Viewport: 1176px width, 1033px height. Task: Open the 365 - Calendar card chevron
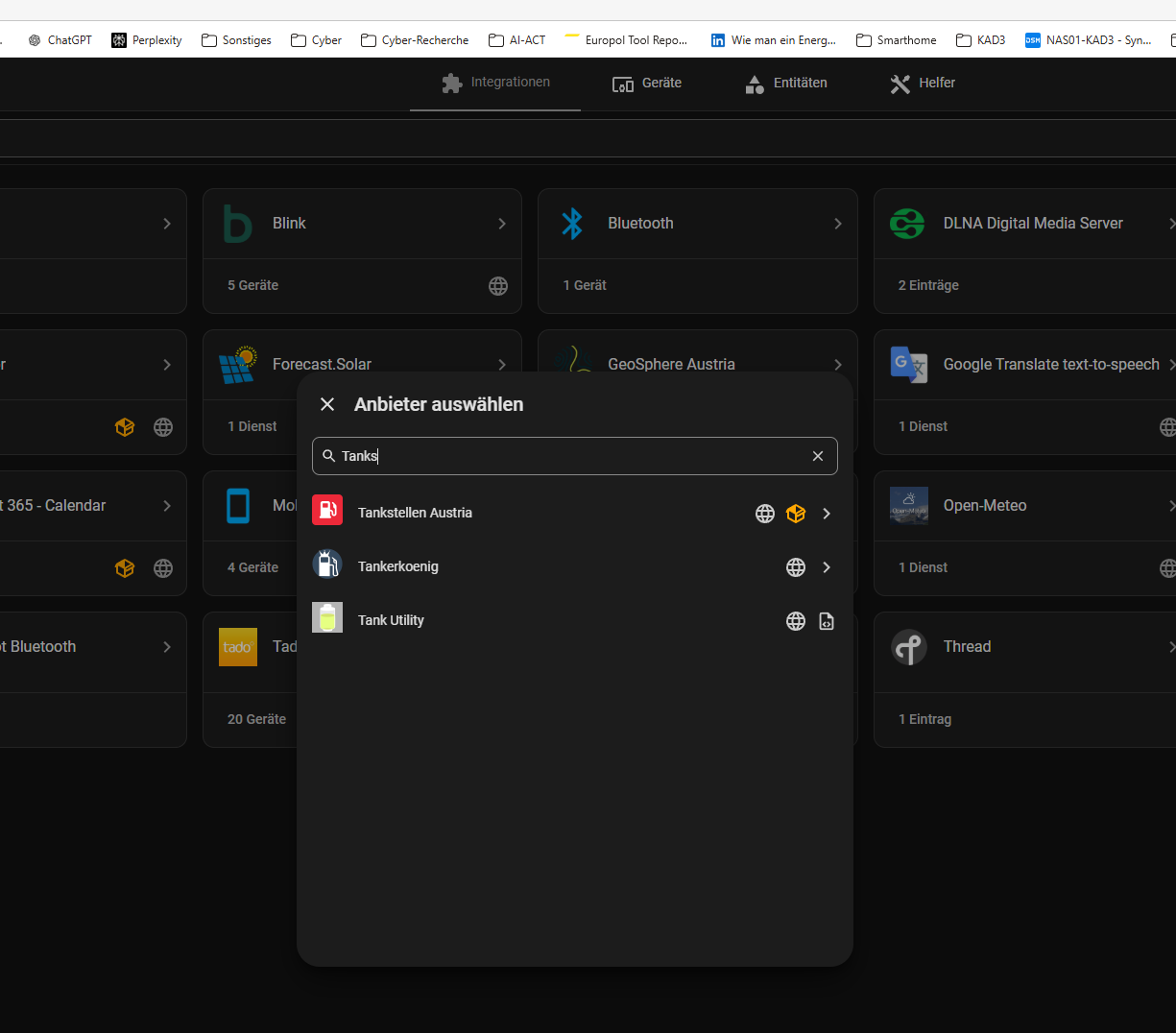pos(167,506)
